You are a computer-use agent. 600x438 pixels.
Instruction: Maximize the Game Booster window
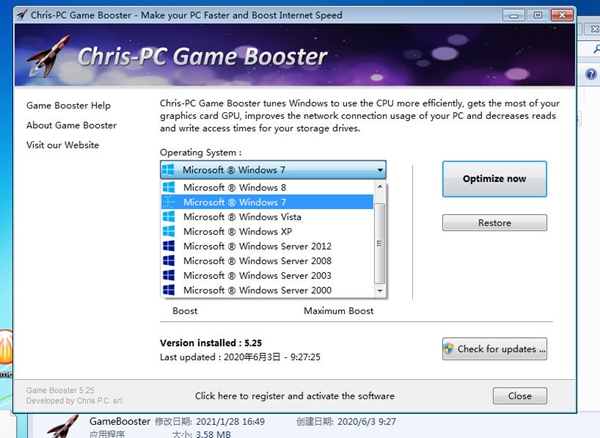[538, 15]
